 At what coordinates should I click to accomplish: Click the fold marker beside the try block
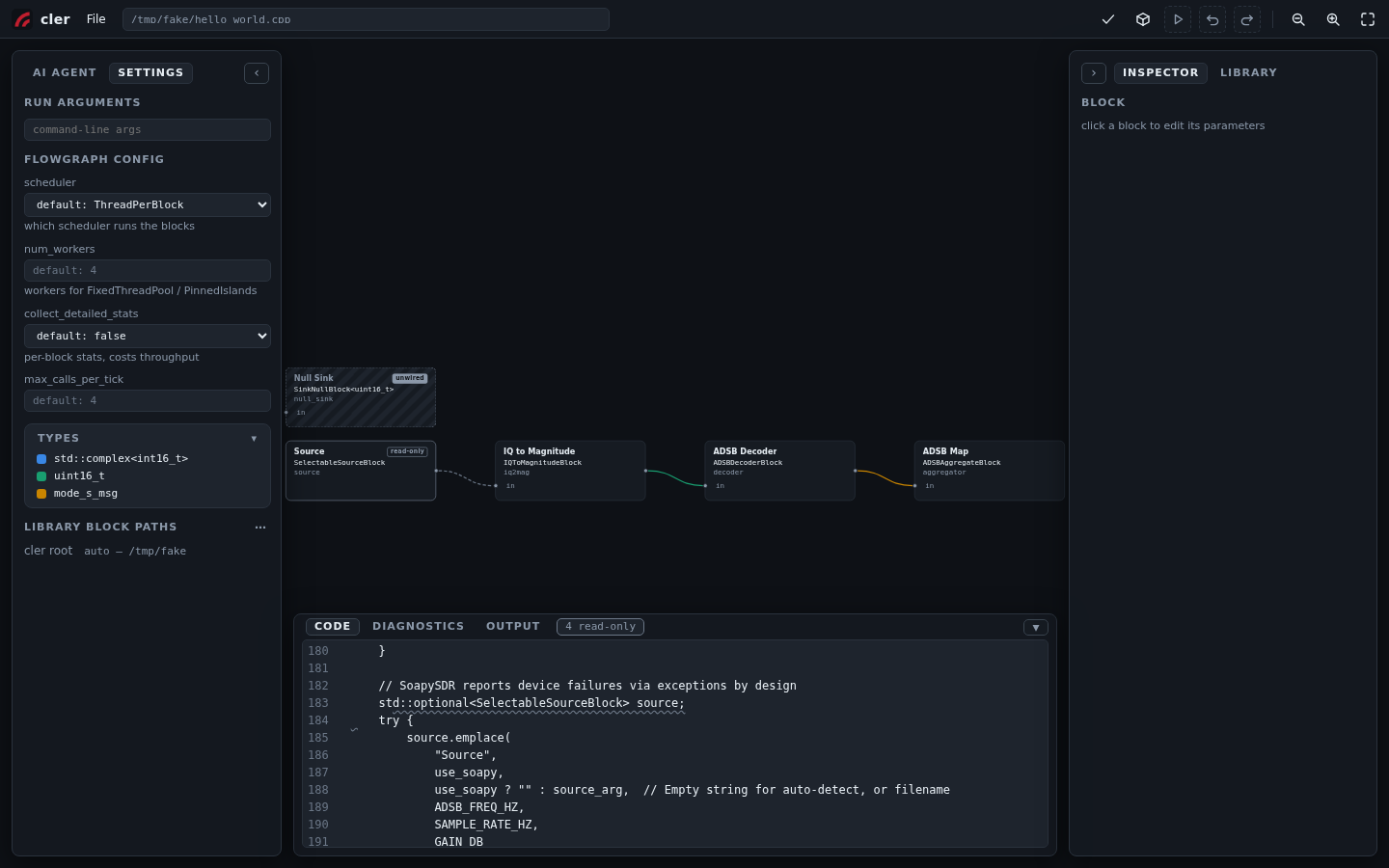click(x=355, y=729)
